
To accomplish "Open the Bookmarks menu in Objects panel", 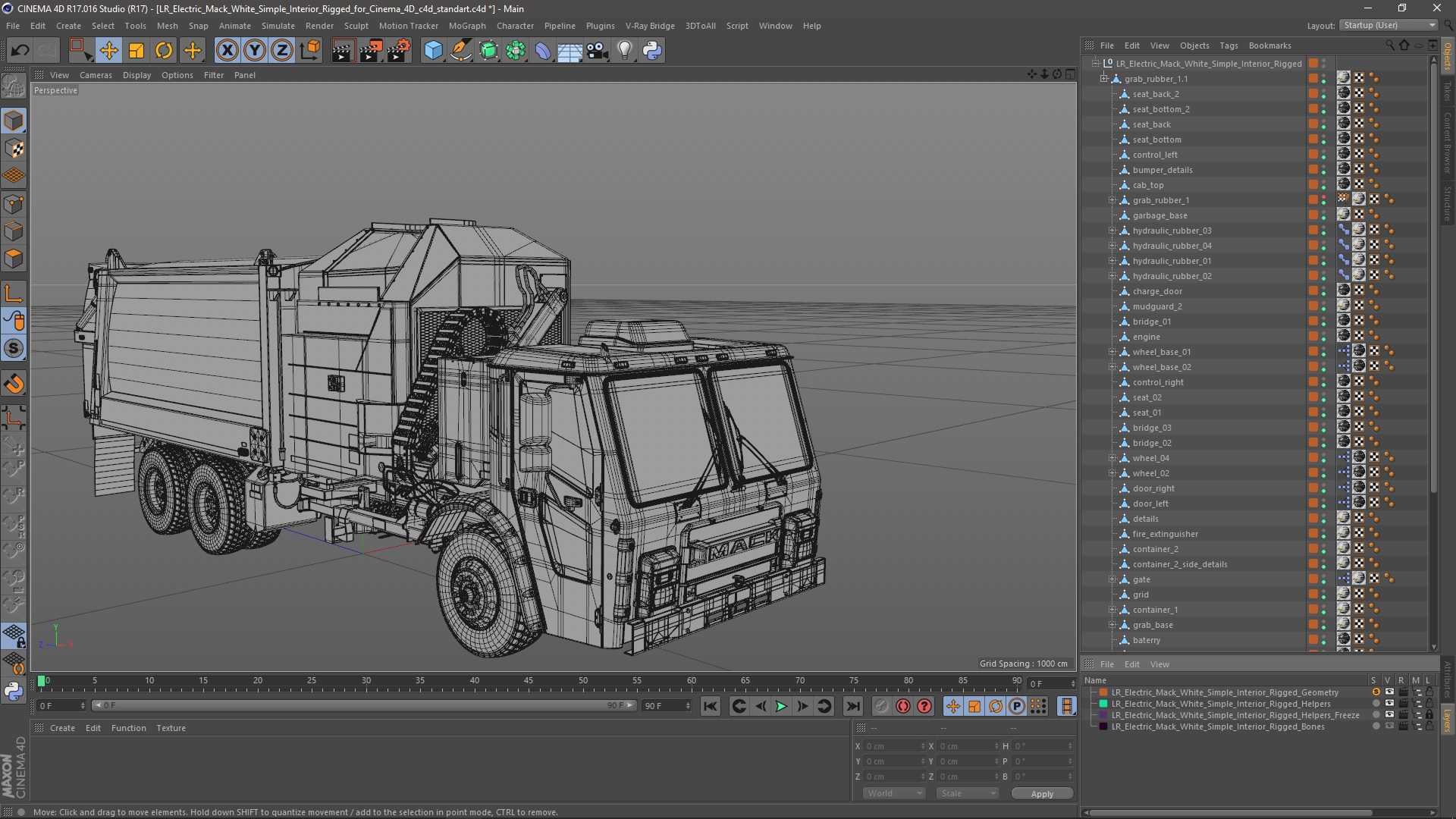I will 1269,45.
